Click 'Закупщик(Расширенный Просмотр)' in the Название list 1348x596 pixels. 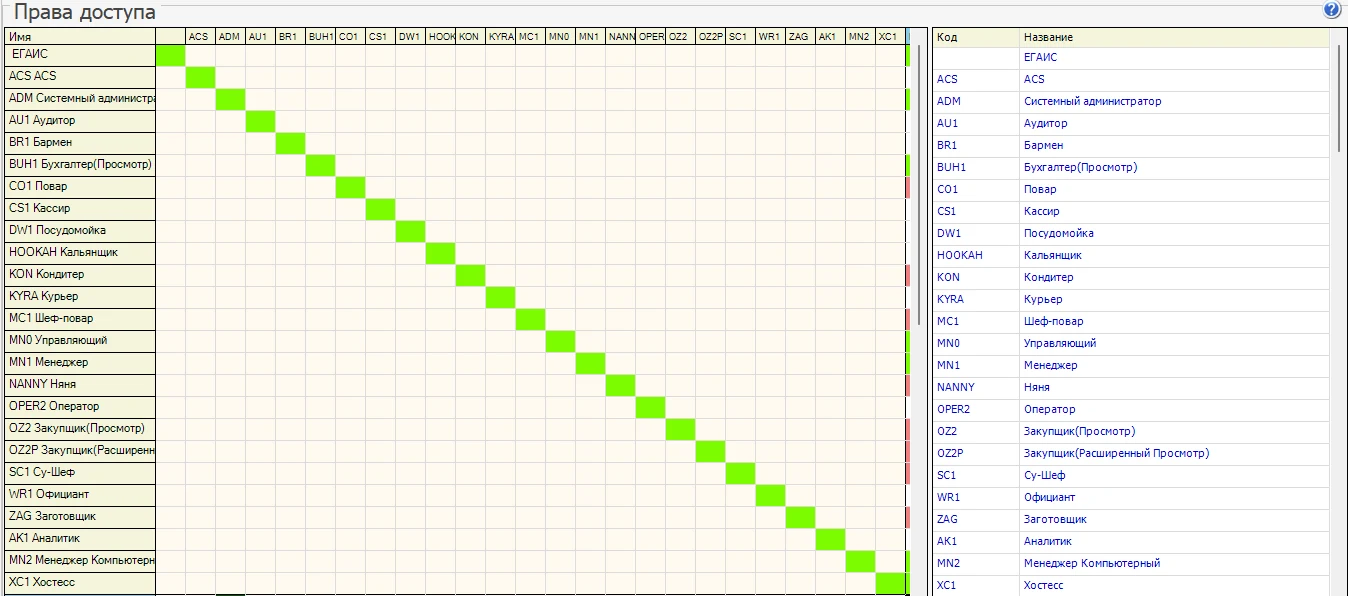tap(1116, 453)
